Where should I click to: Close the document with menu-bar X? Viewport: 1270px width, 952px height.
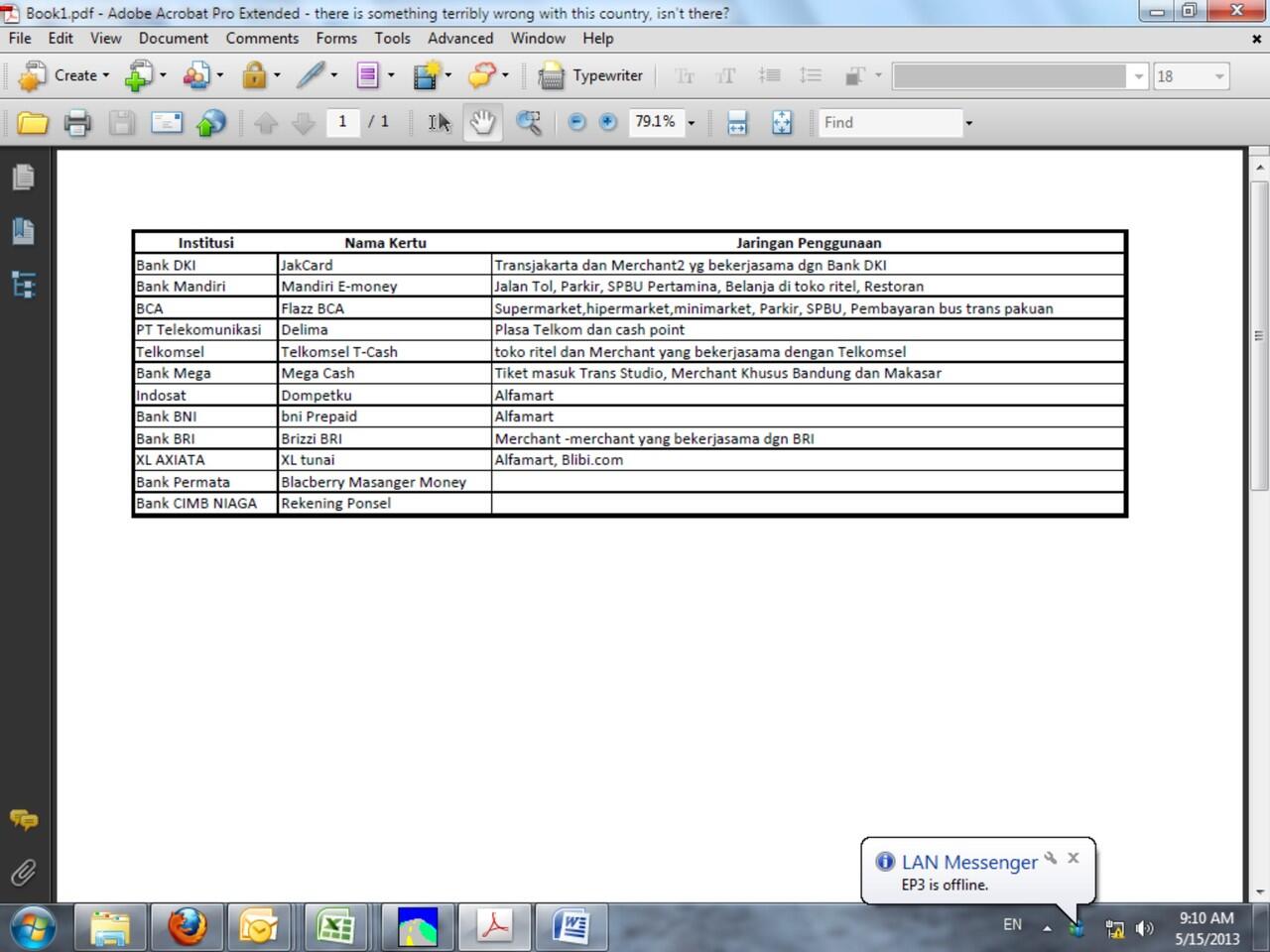click(1256, 38)
